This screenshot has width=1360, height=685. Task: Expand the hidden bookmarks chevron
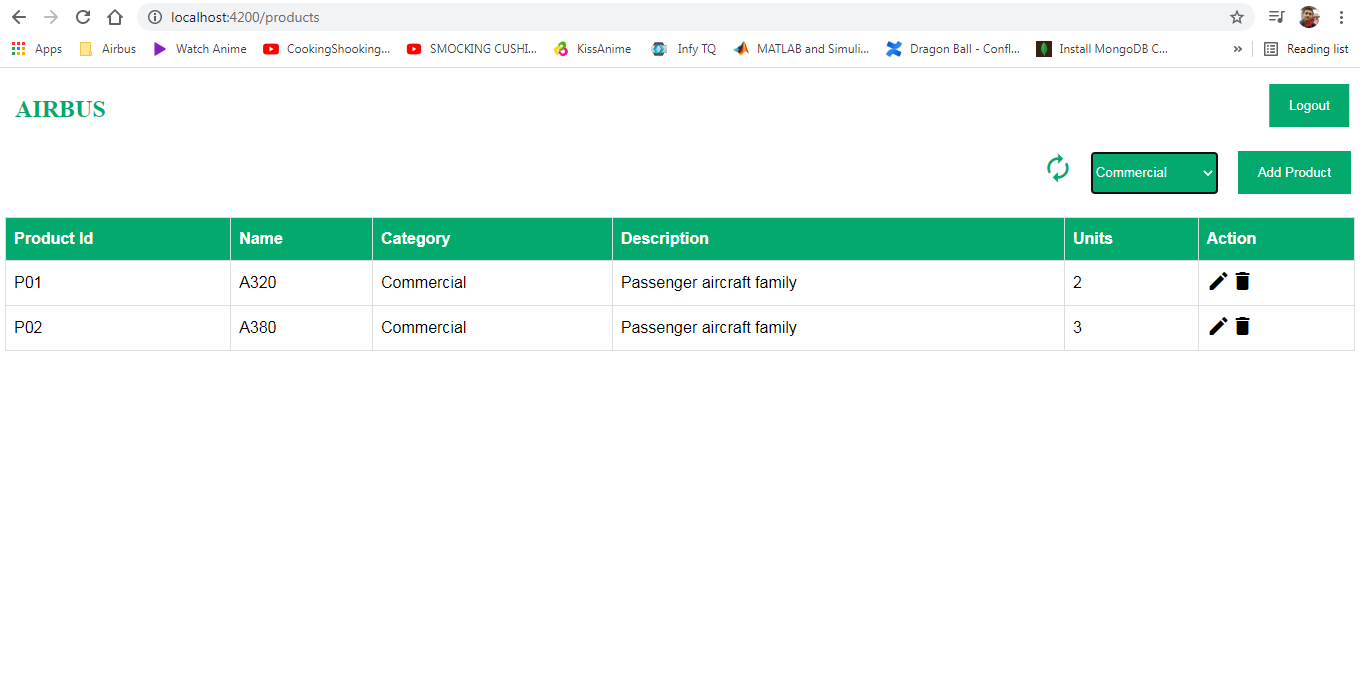(x=1238, y=48)
